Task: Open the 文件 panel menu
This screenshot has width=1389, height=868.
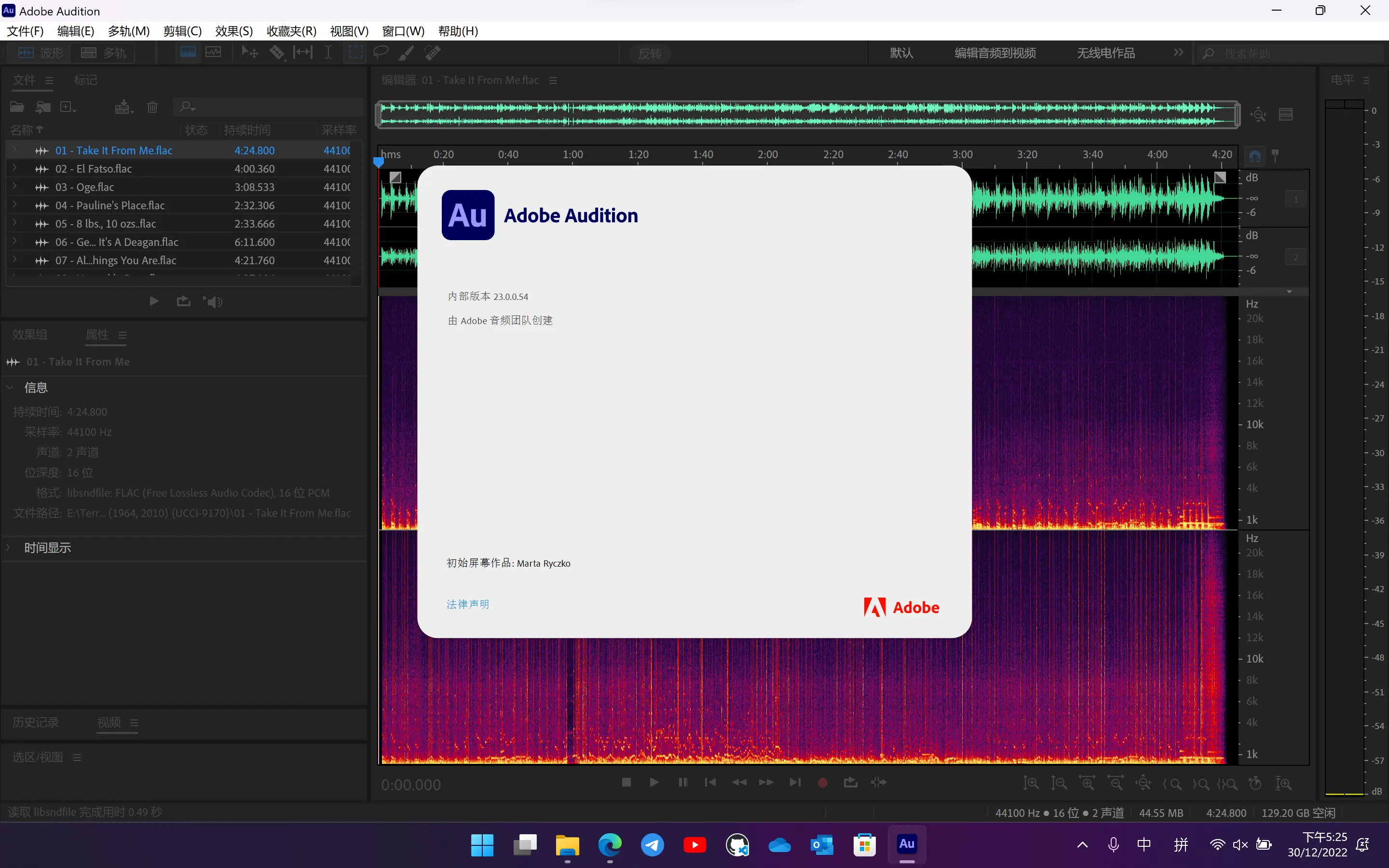Action: click(x=49, y=81)
